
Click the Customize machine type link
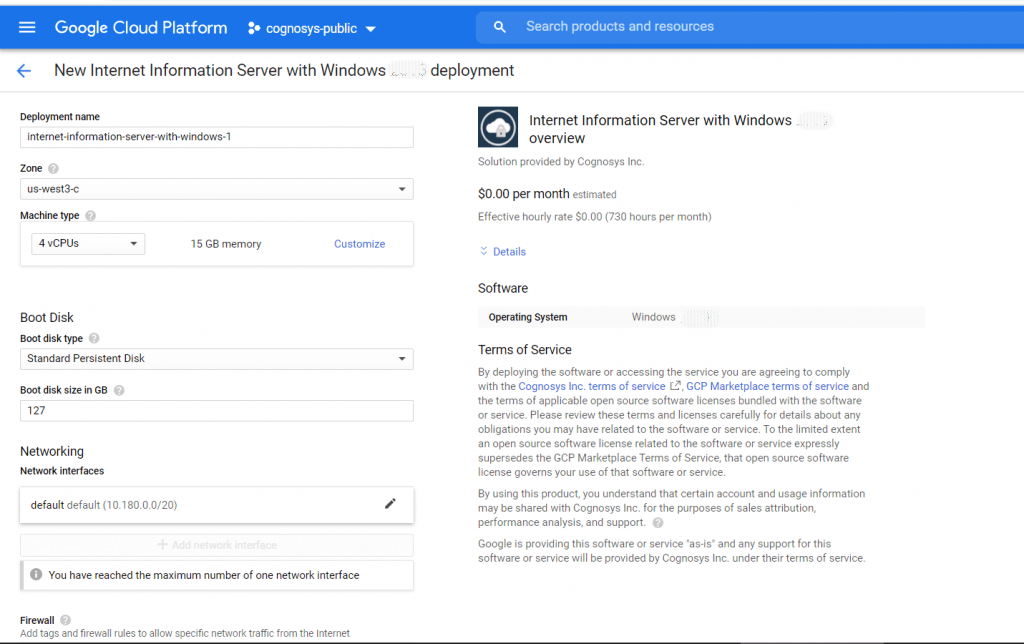pos(359,244)
